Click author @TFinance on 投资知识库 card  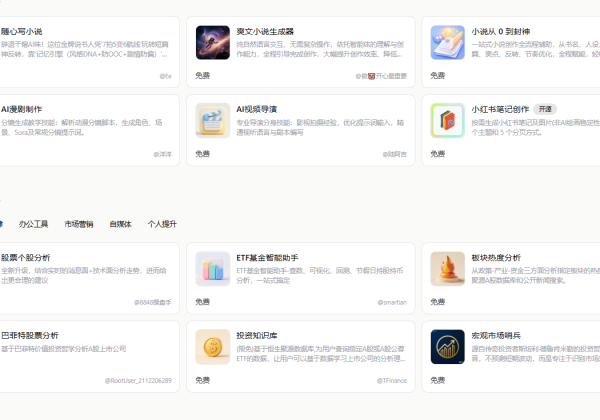392,381
